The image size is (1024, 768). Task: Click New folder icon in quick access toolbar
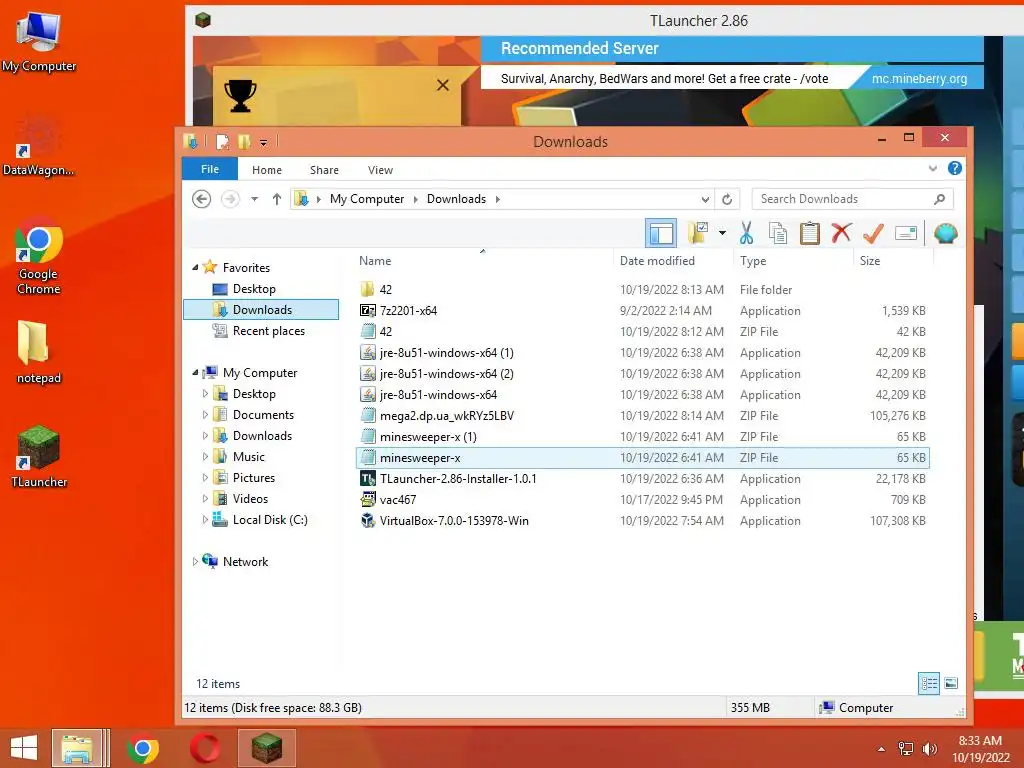(244, 141)
